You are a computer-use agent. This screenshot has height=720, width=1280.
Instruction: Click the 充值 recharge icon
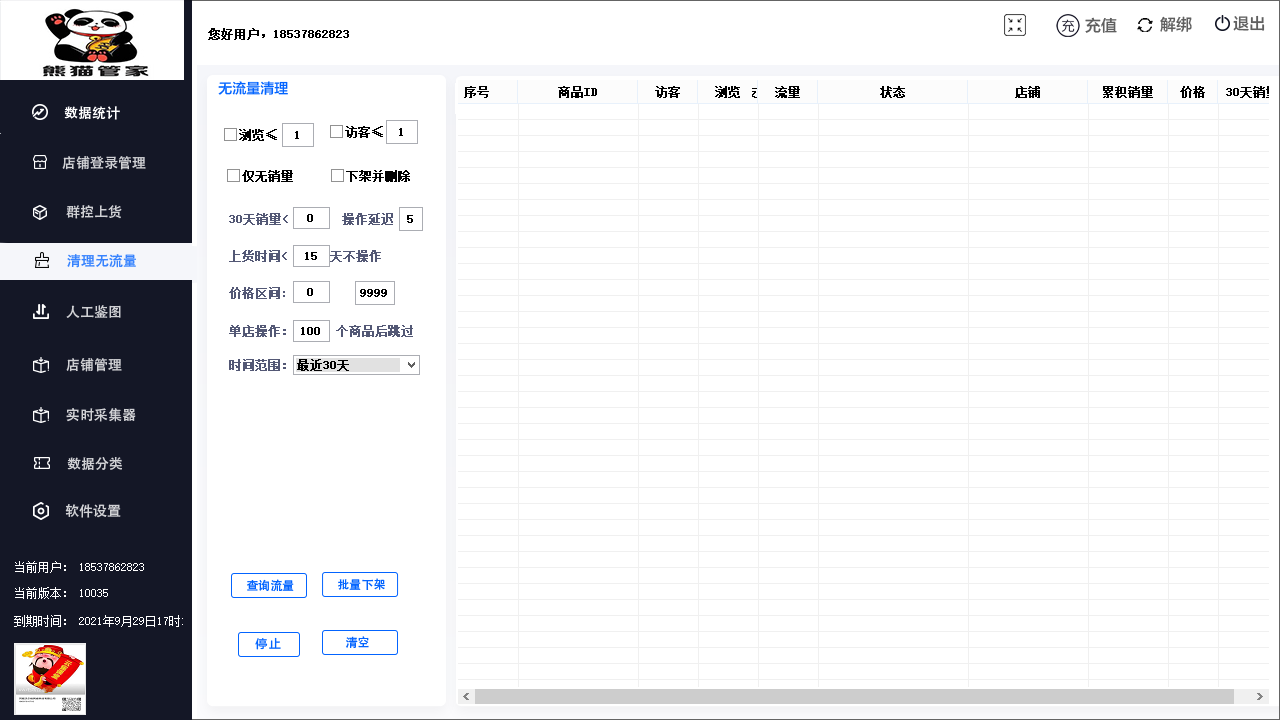1067,26
